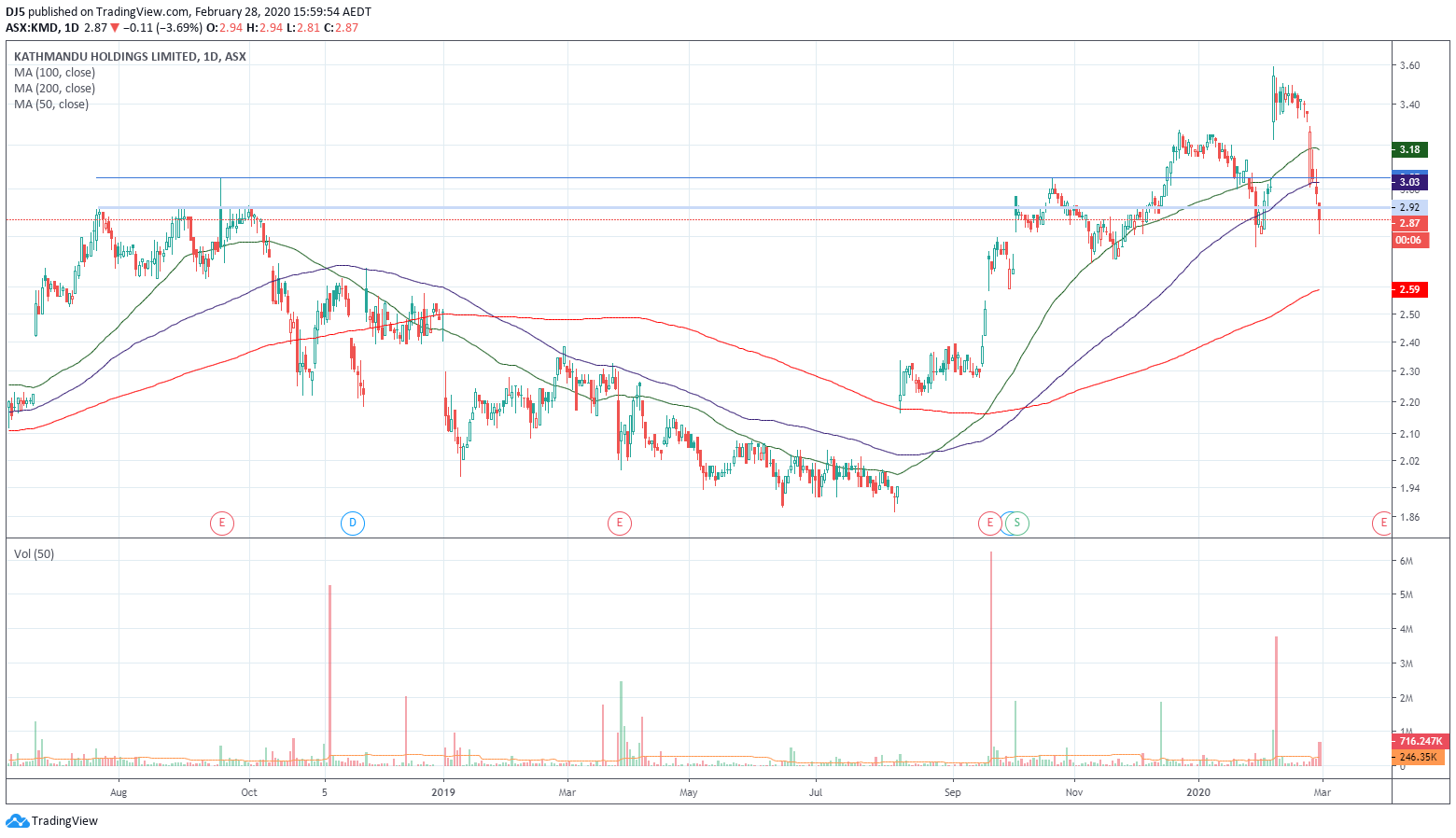Click the May label on time axis
Screen dimensions: 1456x838
[689, 792]
